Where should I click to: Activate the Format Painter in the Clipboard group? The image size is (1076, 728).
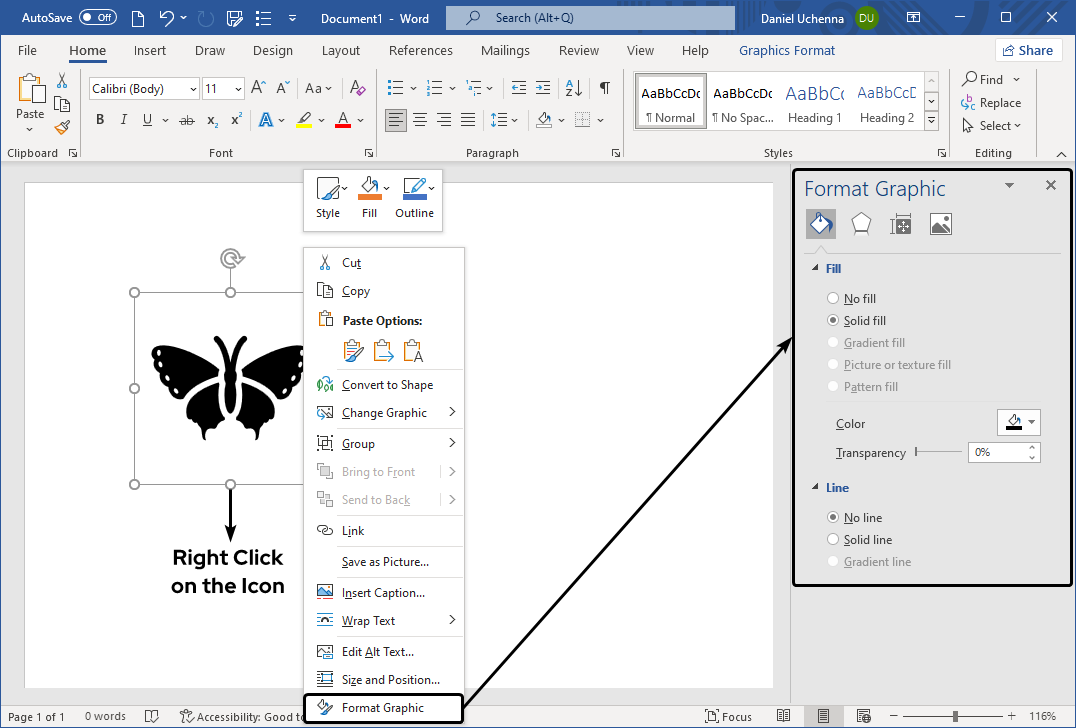[61, 125]
